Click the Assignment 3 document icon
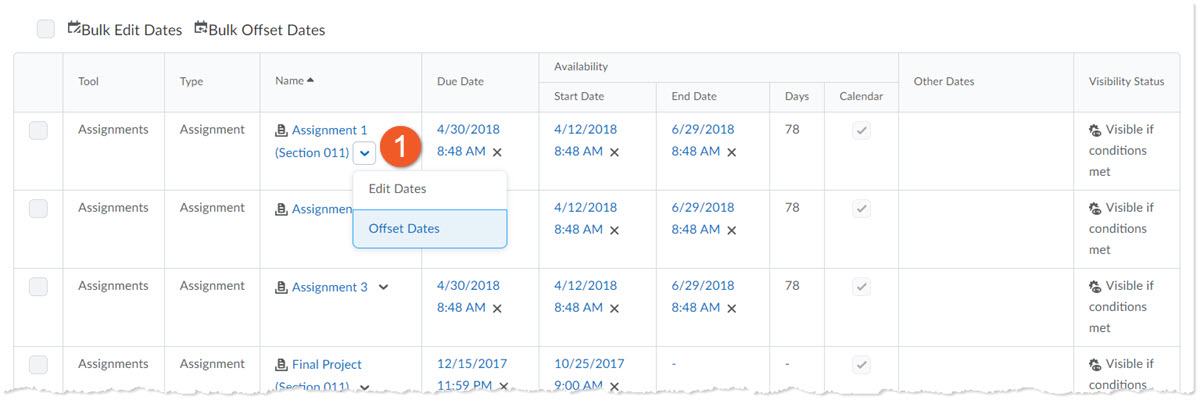1200x400 pixels. click(281, 288)
